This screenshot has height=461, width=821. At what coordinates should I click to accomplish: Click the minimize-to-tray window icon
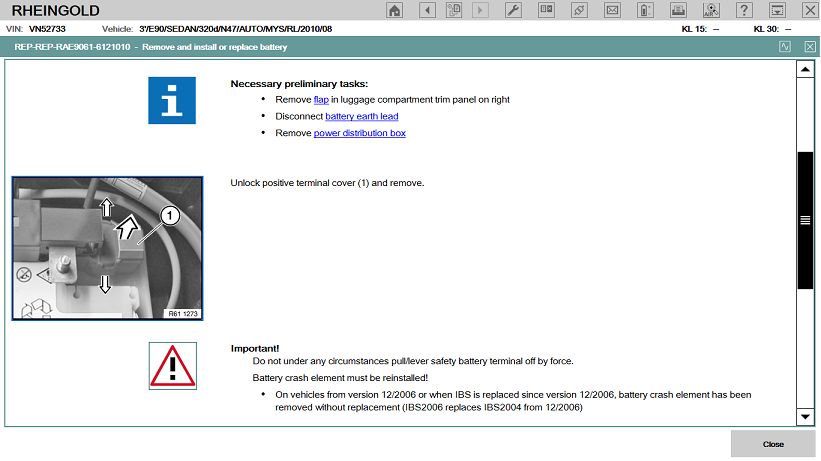[x=777, y=10]
